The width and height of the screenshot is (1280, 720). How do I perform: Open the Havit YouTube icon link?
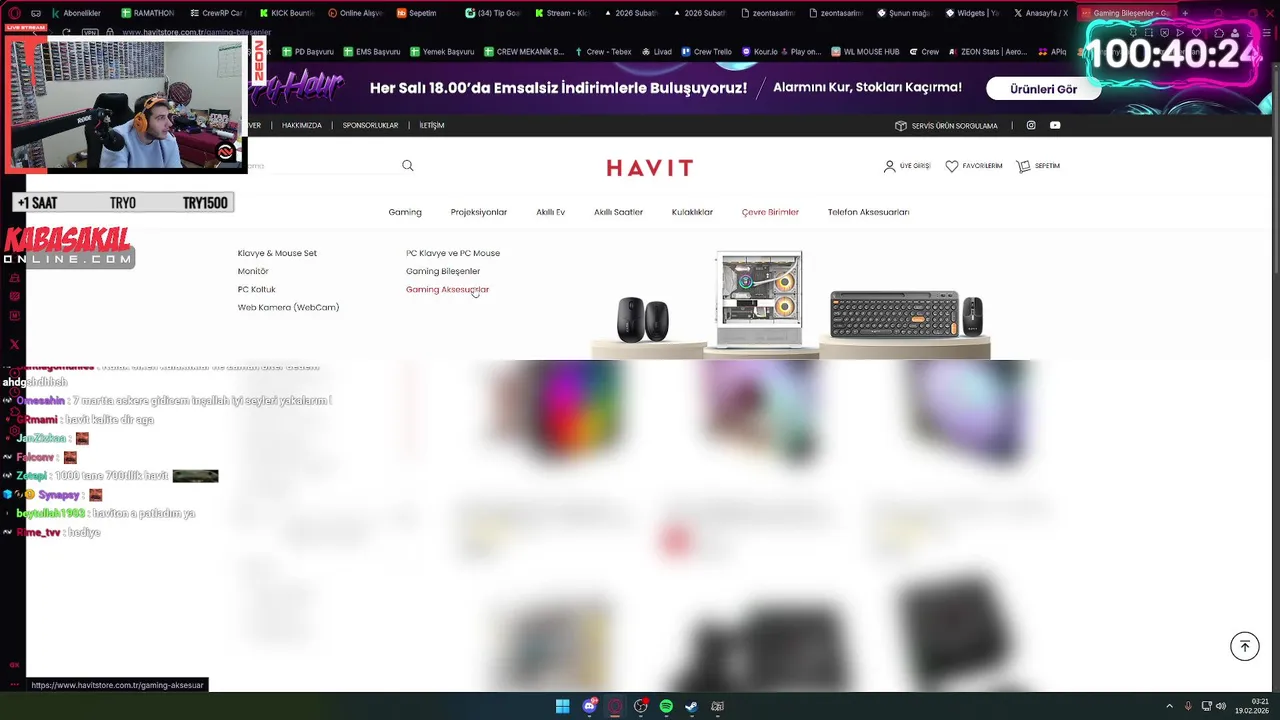[1055, 125]
